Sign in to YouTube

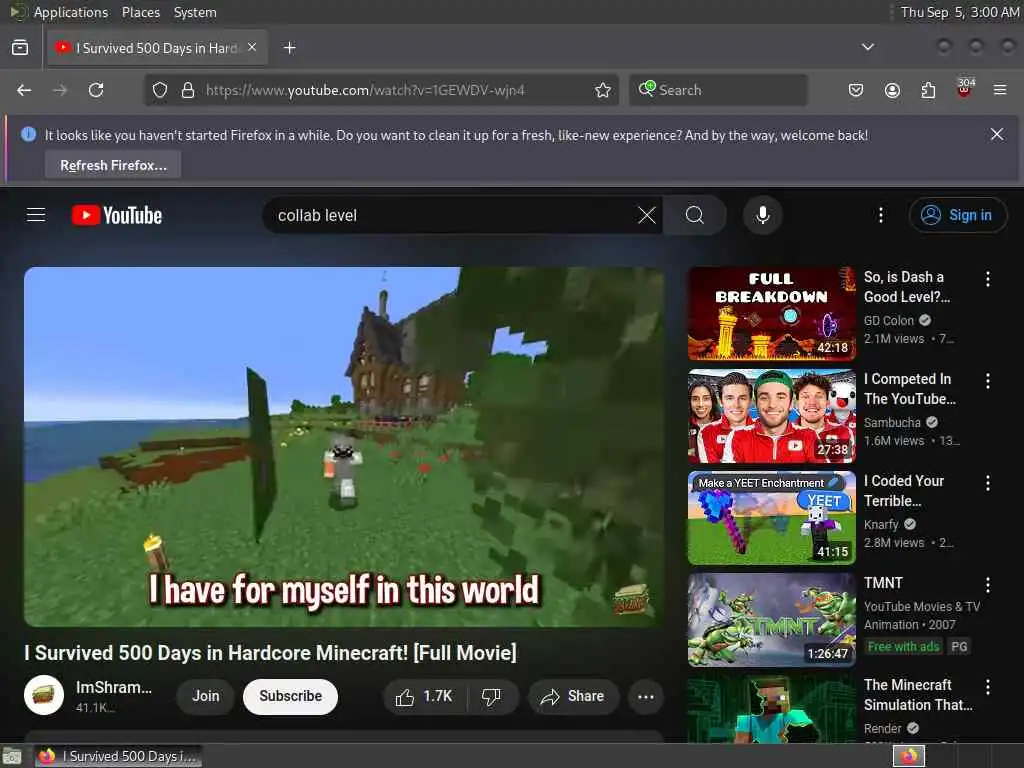tap(957, 215)
